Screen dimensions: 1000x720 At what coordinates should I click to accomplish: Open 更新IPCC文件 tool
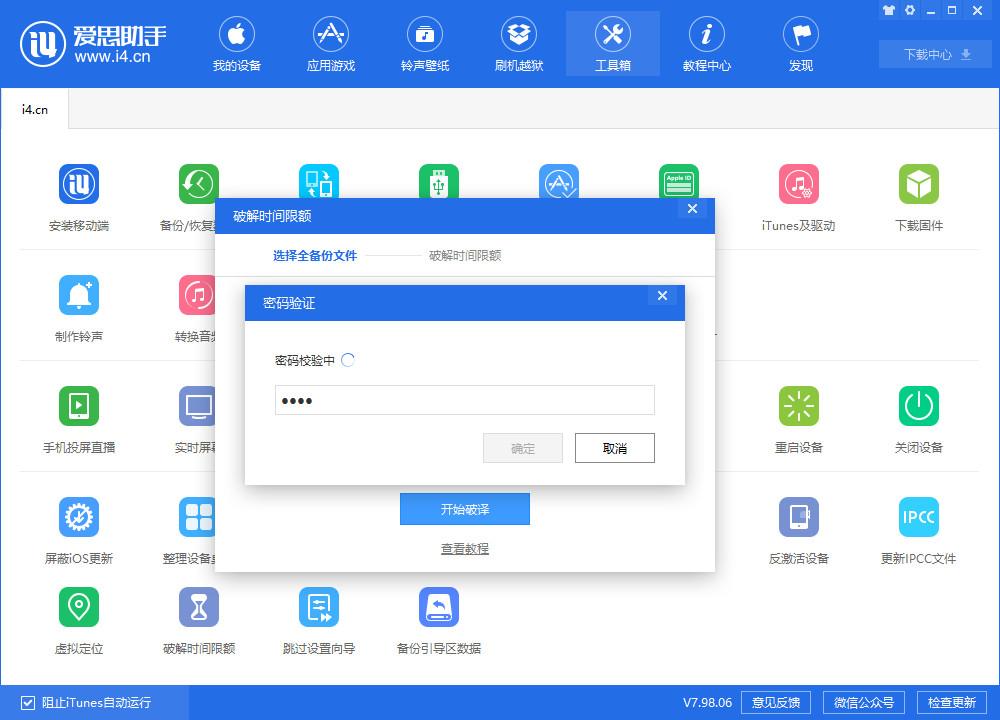pos(918,531)
